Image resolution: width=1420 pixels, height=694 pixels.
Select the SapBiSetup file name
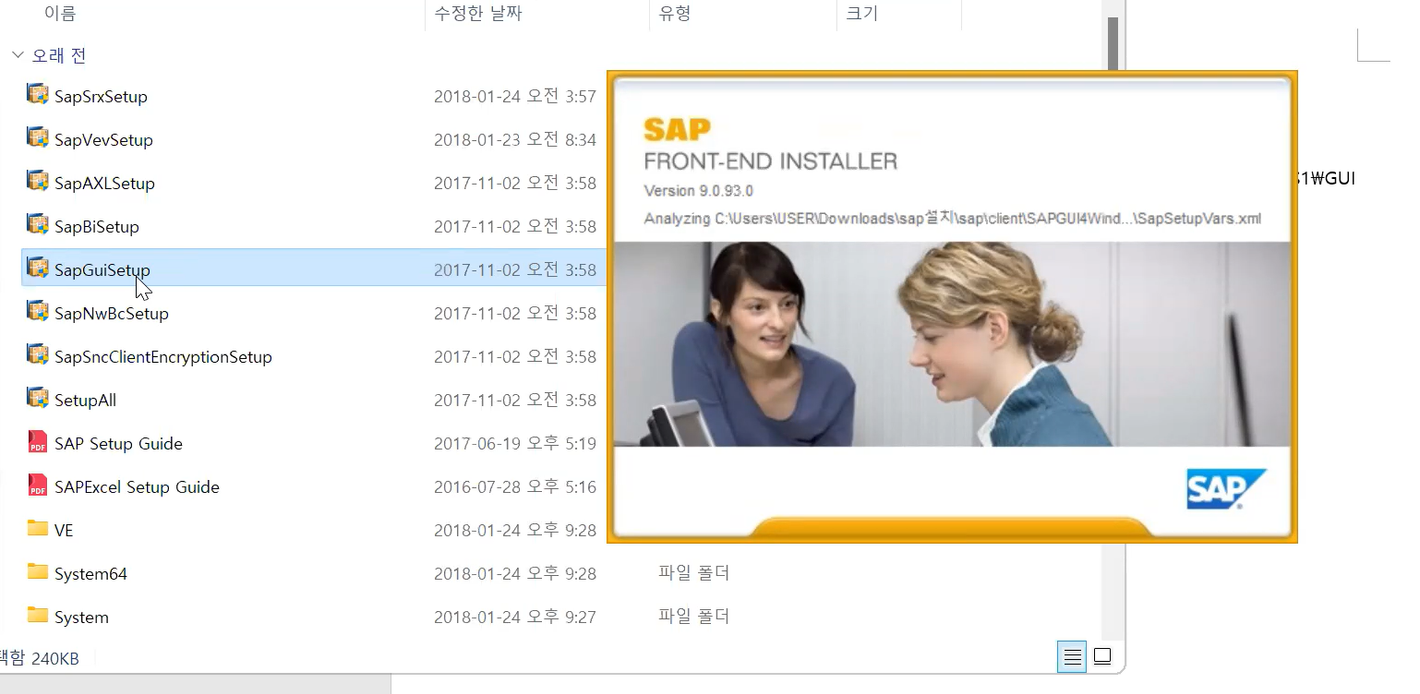click(x=97, y=227)
